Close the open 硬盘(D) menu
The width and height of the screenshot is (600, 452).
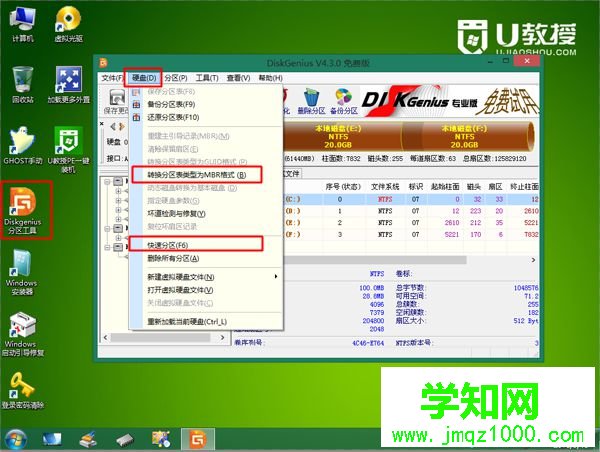click(144, 78)
